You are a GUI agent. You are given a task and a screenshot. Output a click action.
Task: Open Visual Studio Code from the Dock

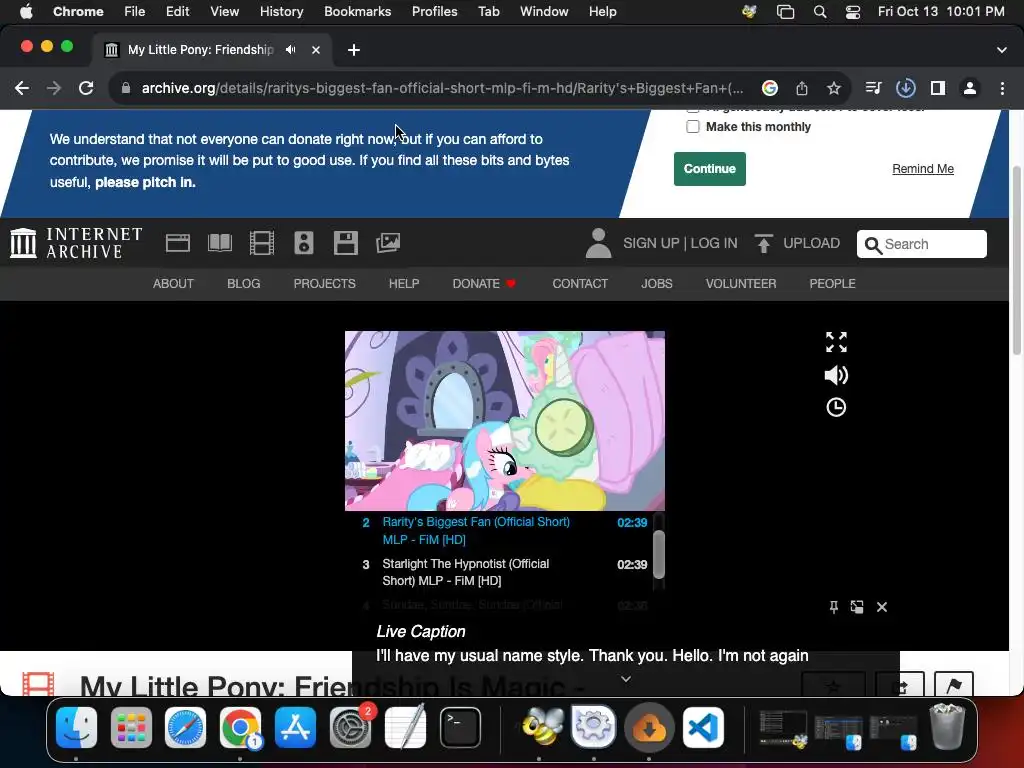click(x=703, y=728)
